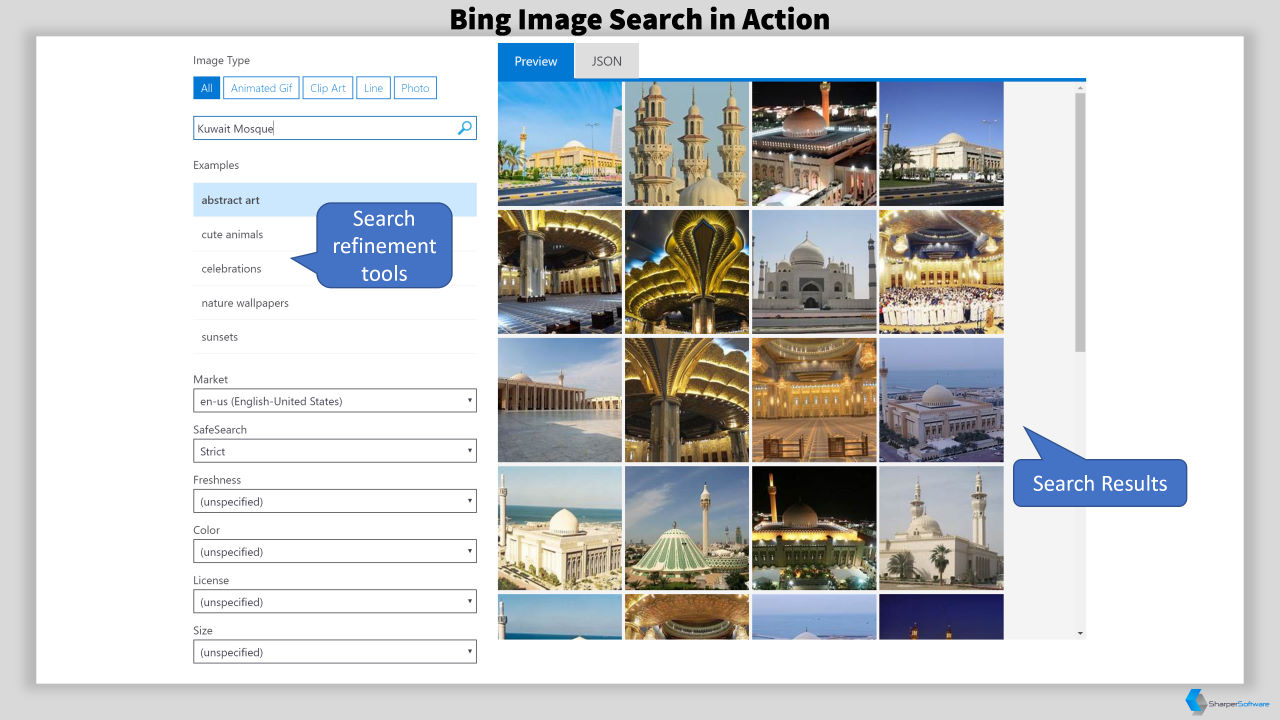Click the scrollbar up arrow
The width and height of the screenshot is (1280, 720).
pos(1080,88)
